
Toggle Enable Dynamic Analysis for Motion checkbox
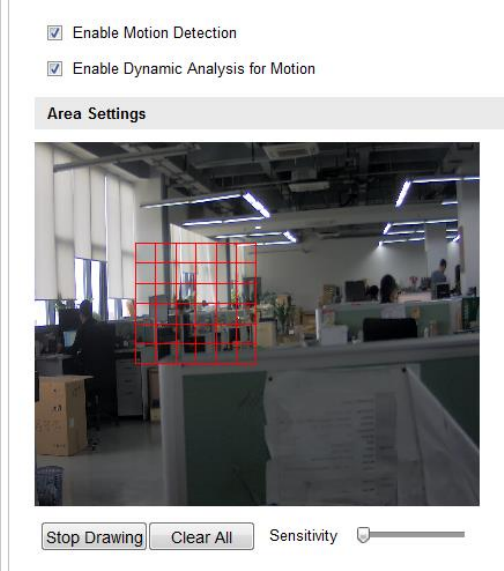tap(55, 68)
